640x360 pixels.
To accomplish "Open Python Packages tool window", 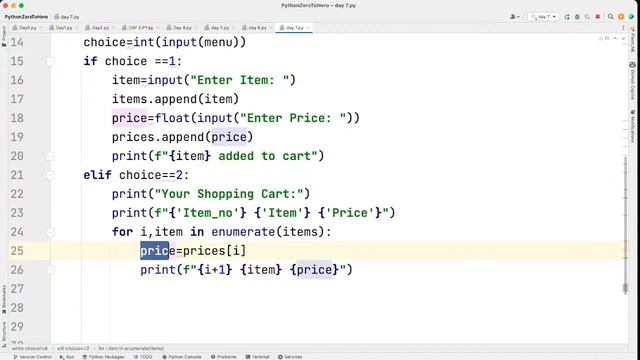I will [103, 357].
